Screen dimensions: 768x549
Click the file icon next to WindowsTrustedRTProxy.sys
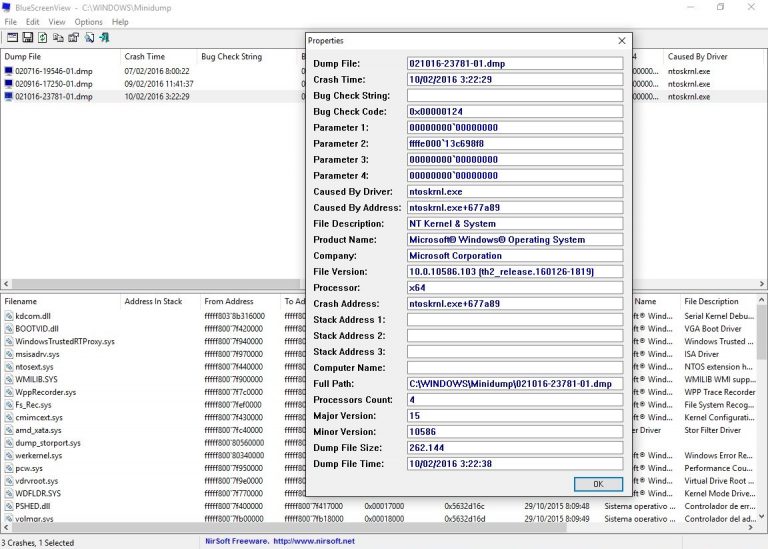[x=9, y=341]
